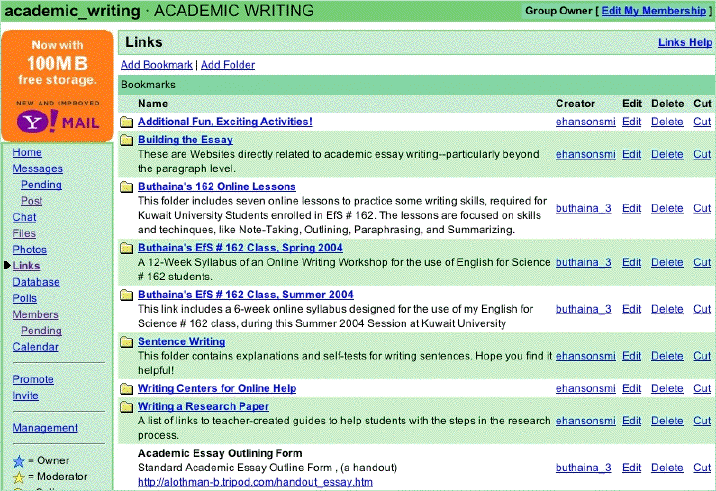Click the folder icon beside EfS # 162 Class, Summer 2004
Screen dimensions: 716x491
(x=126, y=295)
